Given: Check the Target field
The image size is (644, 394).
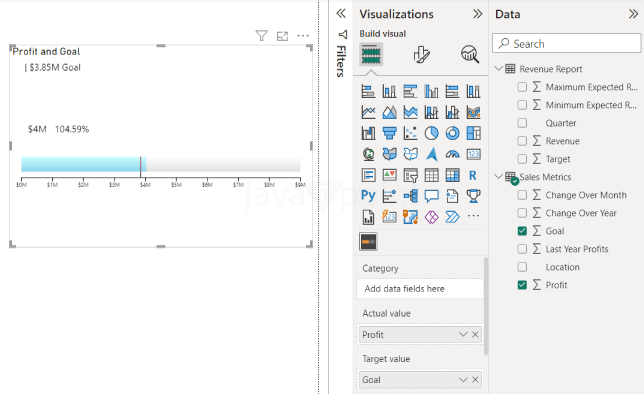Looking at the screenshot, I should pos(522,159).
